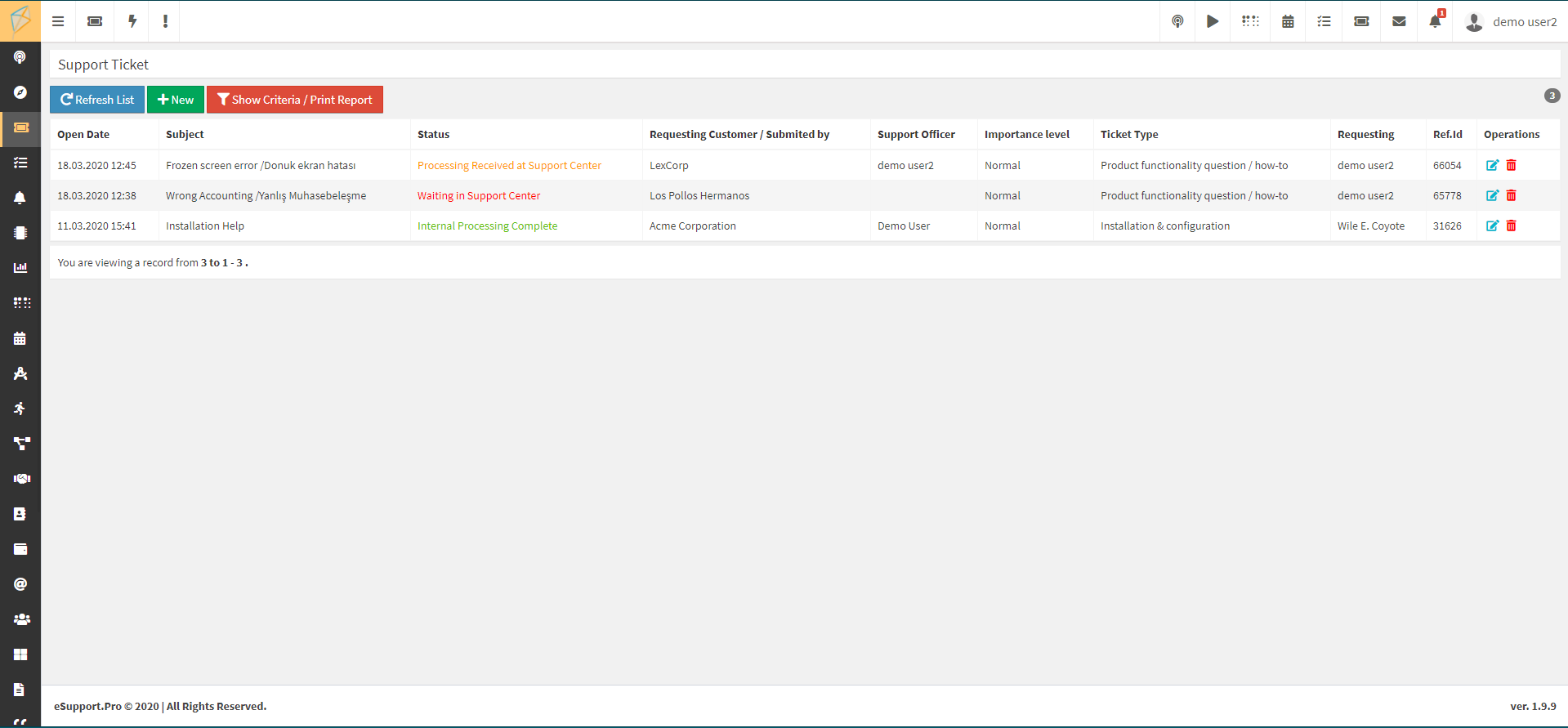Viewport: 1568px width, 728px height.
Task: Open the users group icon in the sidebar
Action: (22, 619)
